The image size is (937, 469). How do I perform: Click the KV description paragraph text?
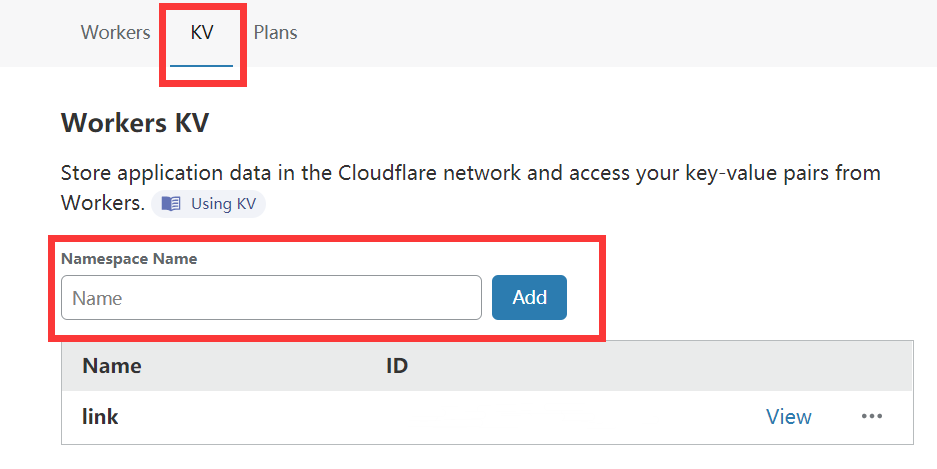pyautogui.click(x=471, y=188)
